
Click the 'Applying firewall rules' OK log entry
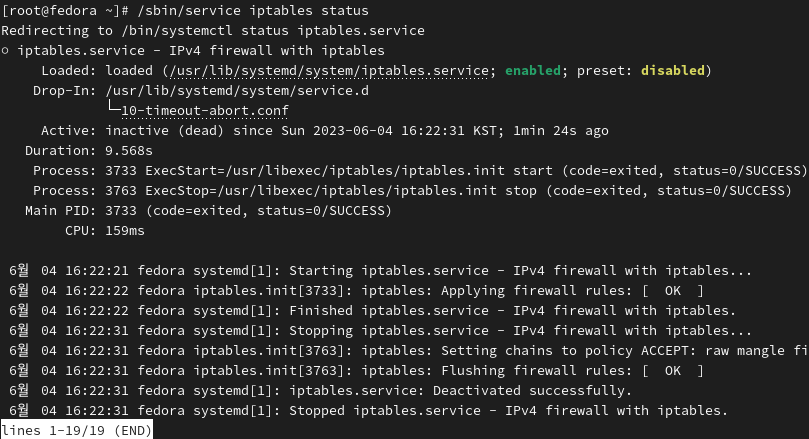point(356,291)
